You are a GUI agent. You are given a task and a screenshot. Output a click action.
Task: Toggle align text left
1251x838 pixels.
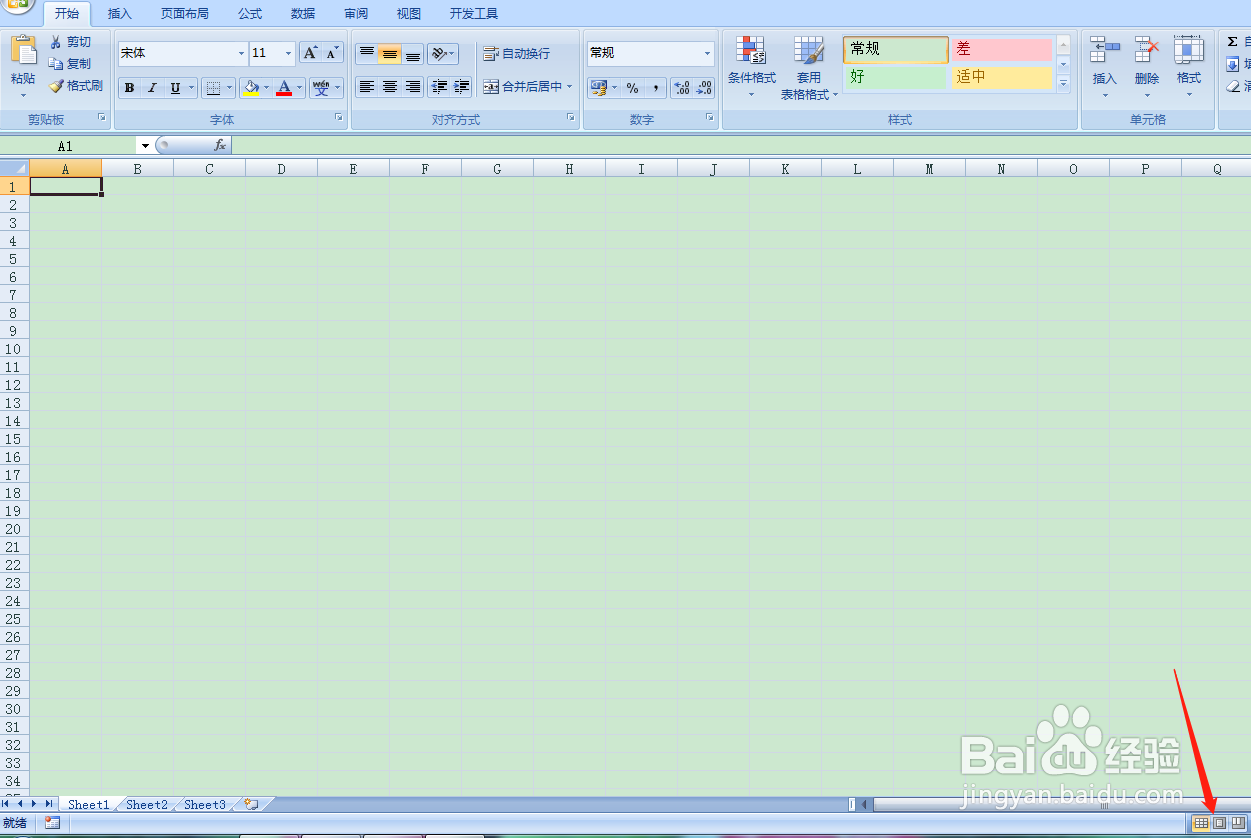coord(367,87)
